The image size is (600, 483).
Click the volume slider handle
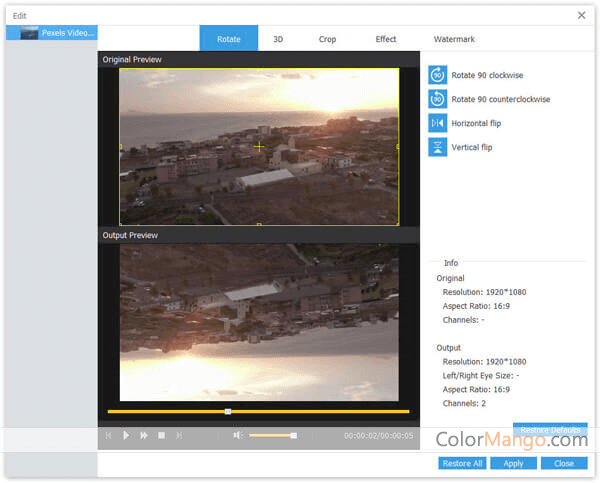pyautogui.click(x=293, y=435)
